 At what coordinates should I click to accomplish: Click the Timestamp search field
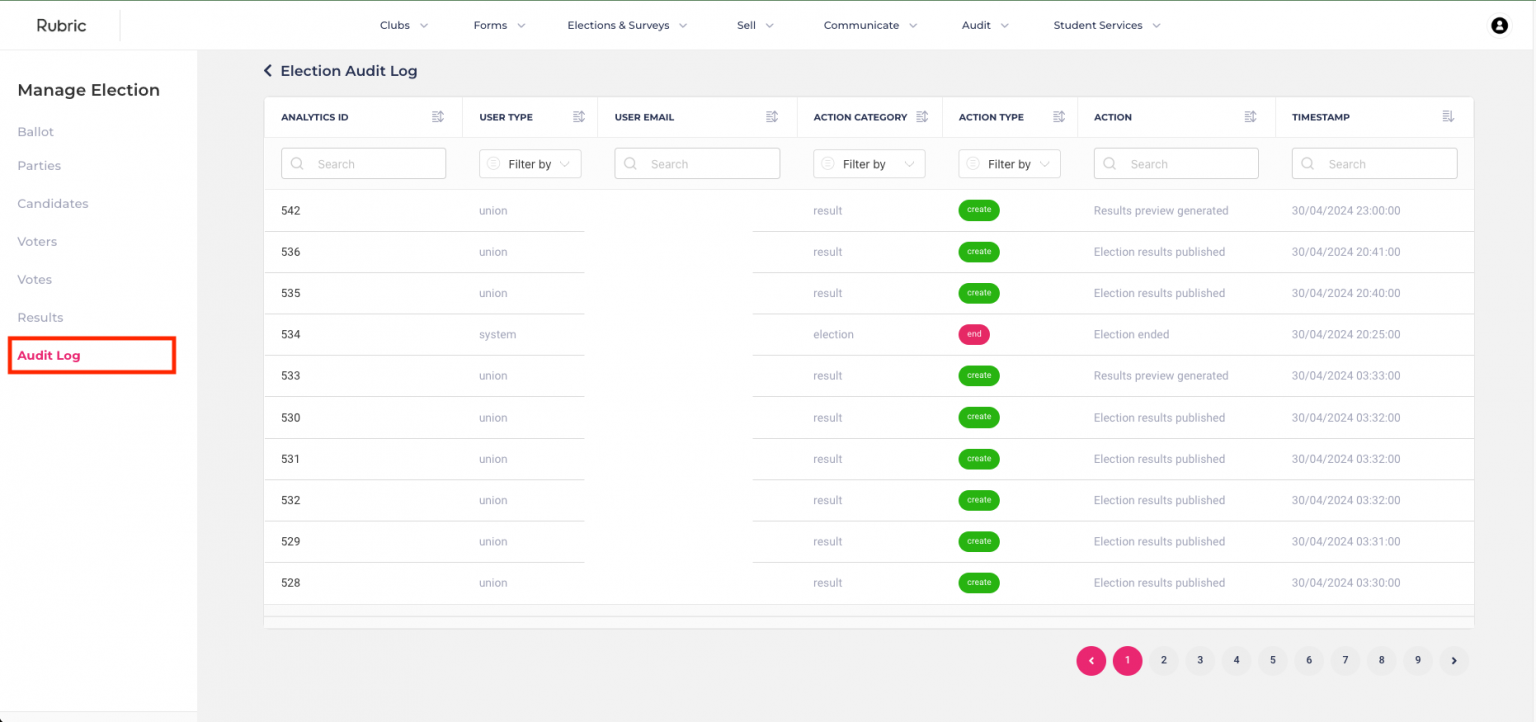pyautogui.click(x=1374, y=164)
